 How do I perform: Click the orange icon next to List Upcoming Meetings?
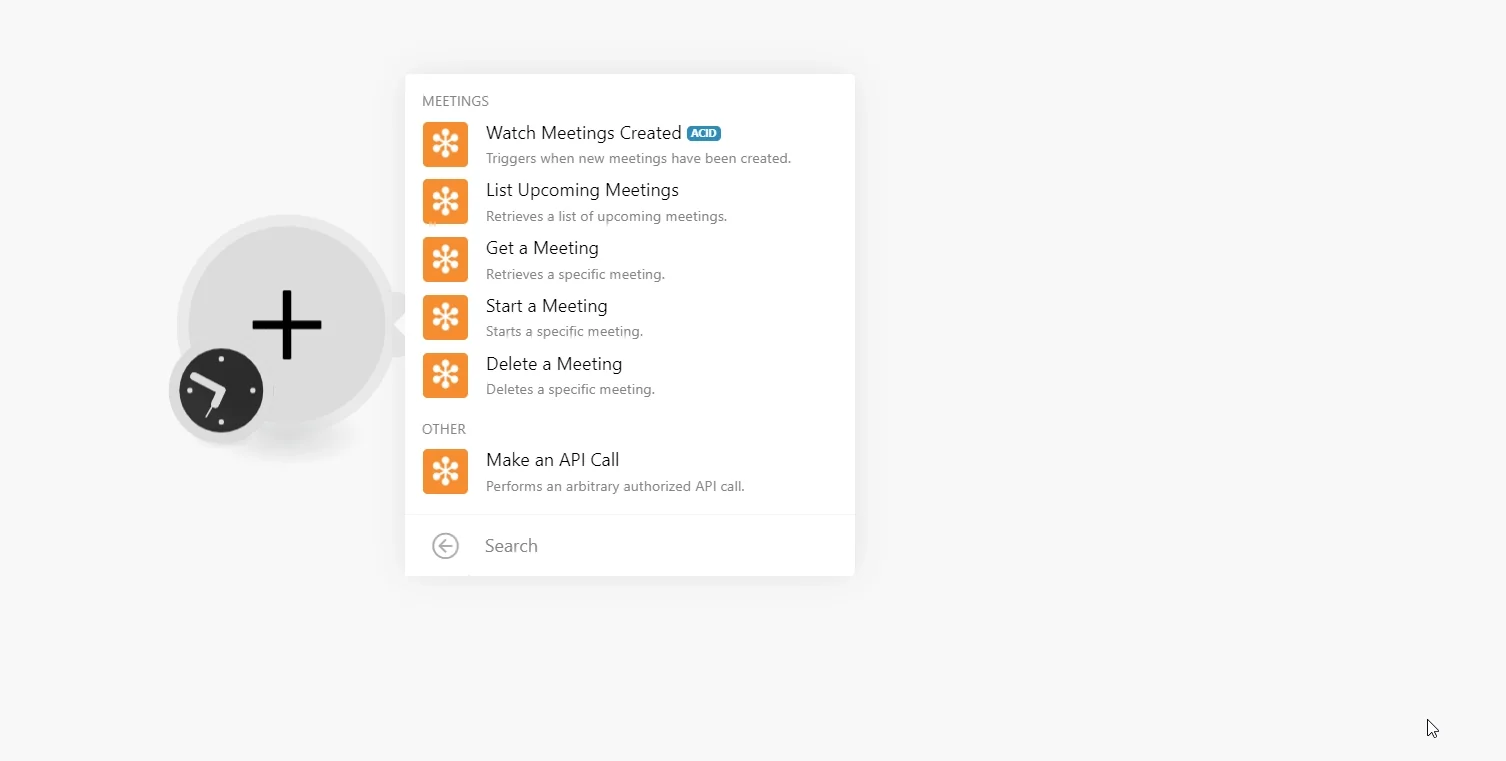[x=445, y=202]
